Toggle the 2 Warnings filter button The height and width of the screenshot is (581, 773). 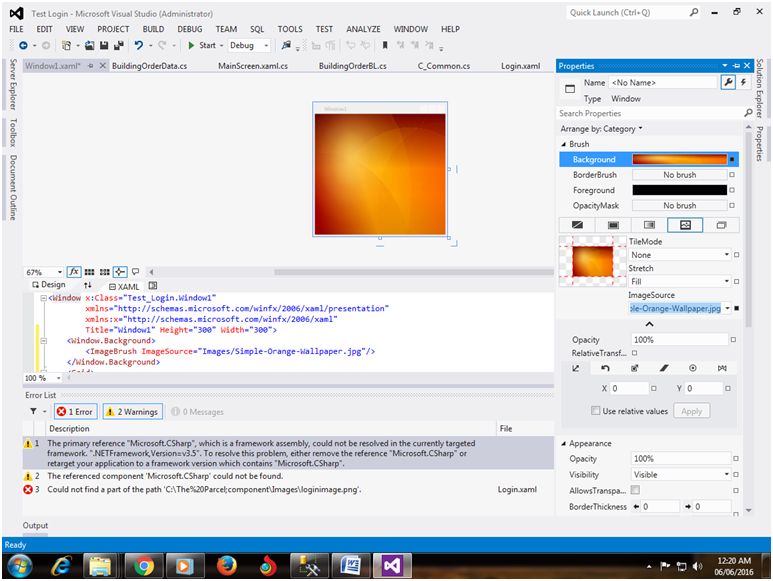(133, 411)
